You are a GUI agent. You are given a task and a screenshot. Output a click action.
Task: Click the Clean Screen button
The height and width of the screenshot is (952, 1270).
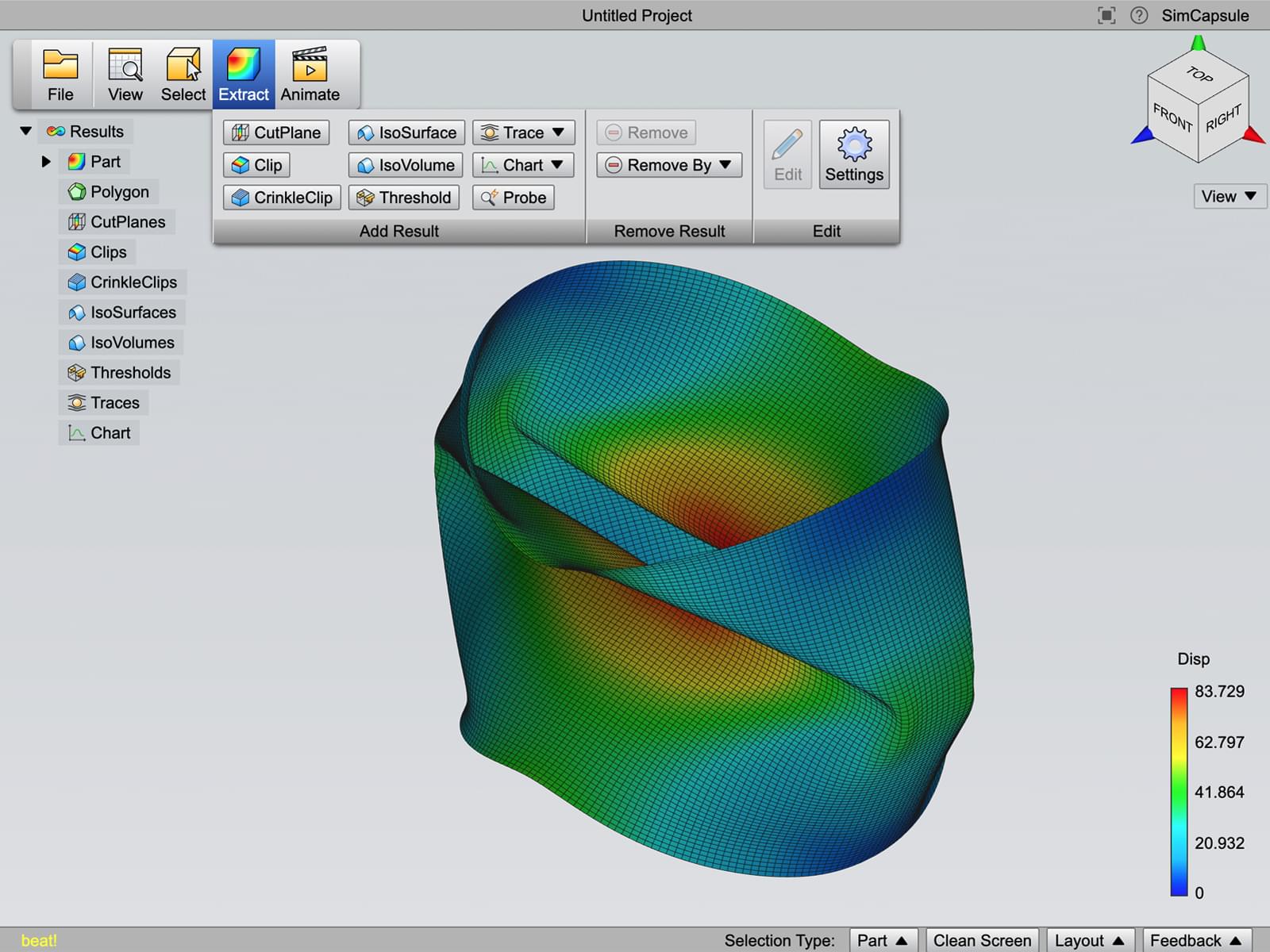coord(982,940)
